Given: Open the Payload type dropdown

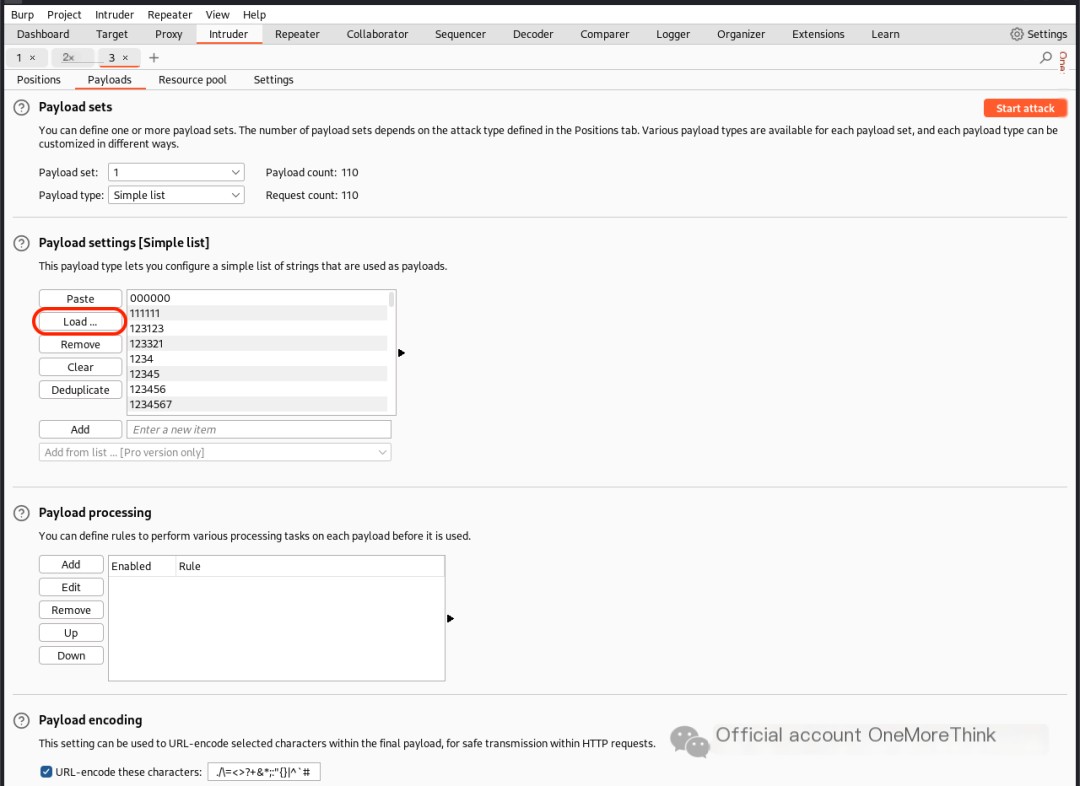Looking at the screenshot, I should tap(176, 195).
